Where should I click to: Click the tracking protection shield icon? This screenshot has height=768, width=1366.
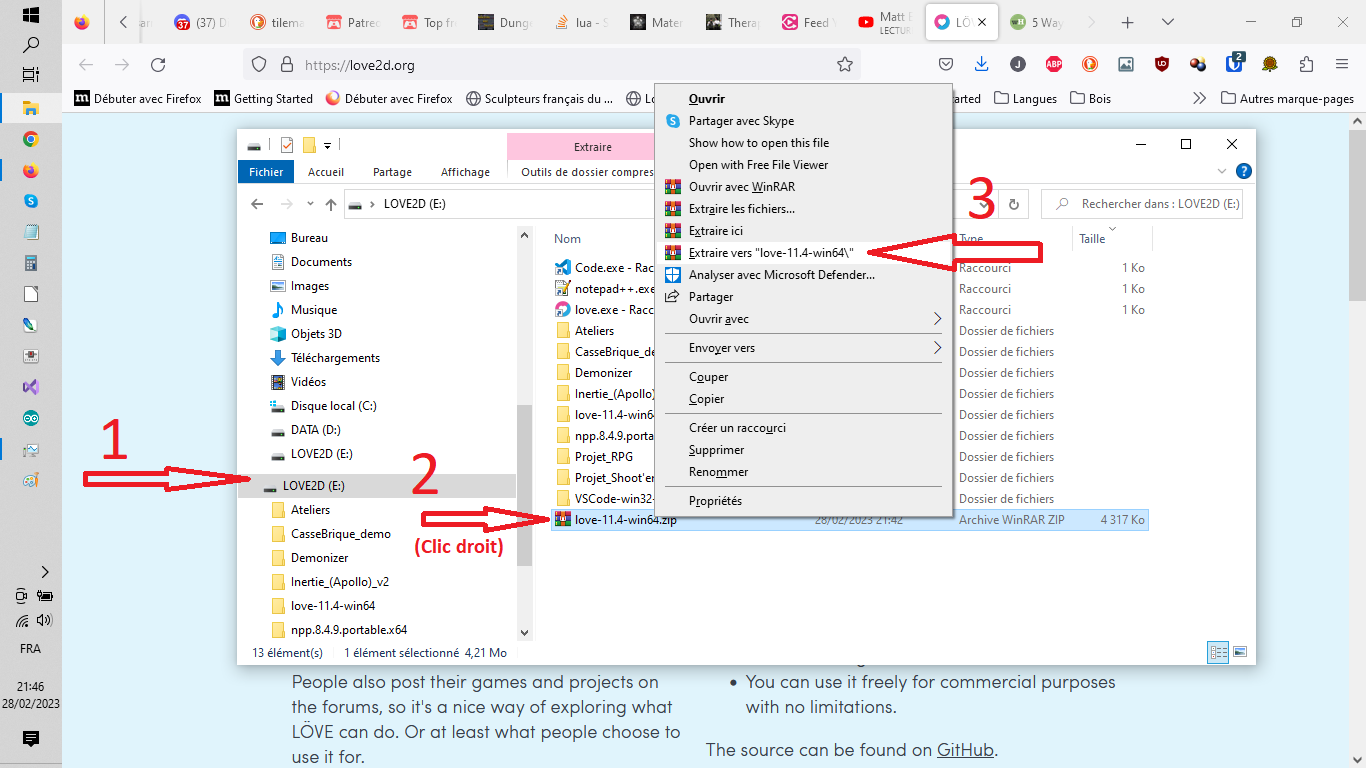[x=259, y=65]
